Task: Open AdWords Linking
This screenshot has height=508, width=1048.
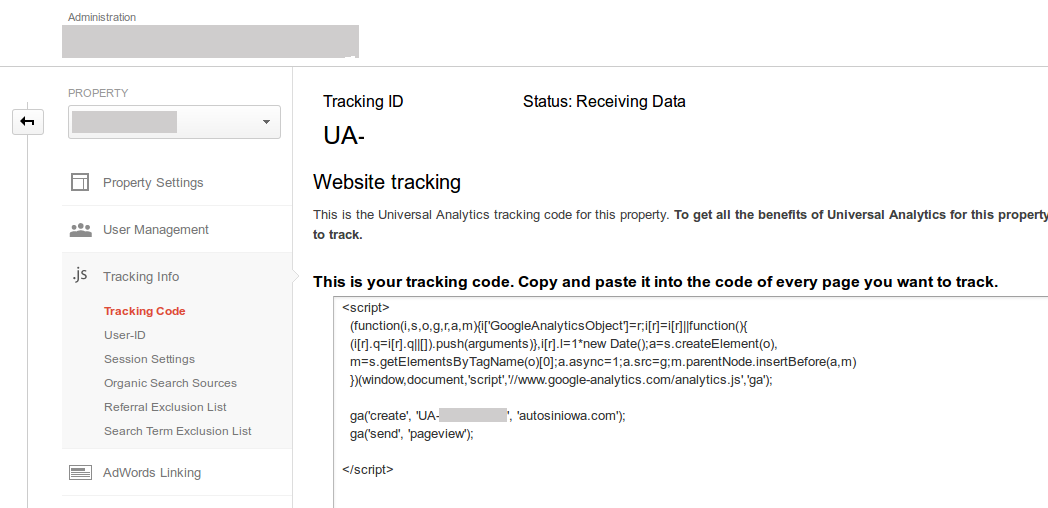Action: (152, 473)
